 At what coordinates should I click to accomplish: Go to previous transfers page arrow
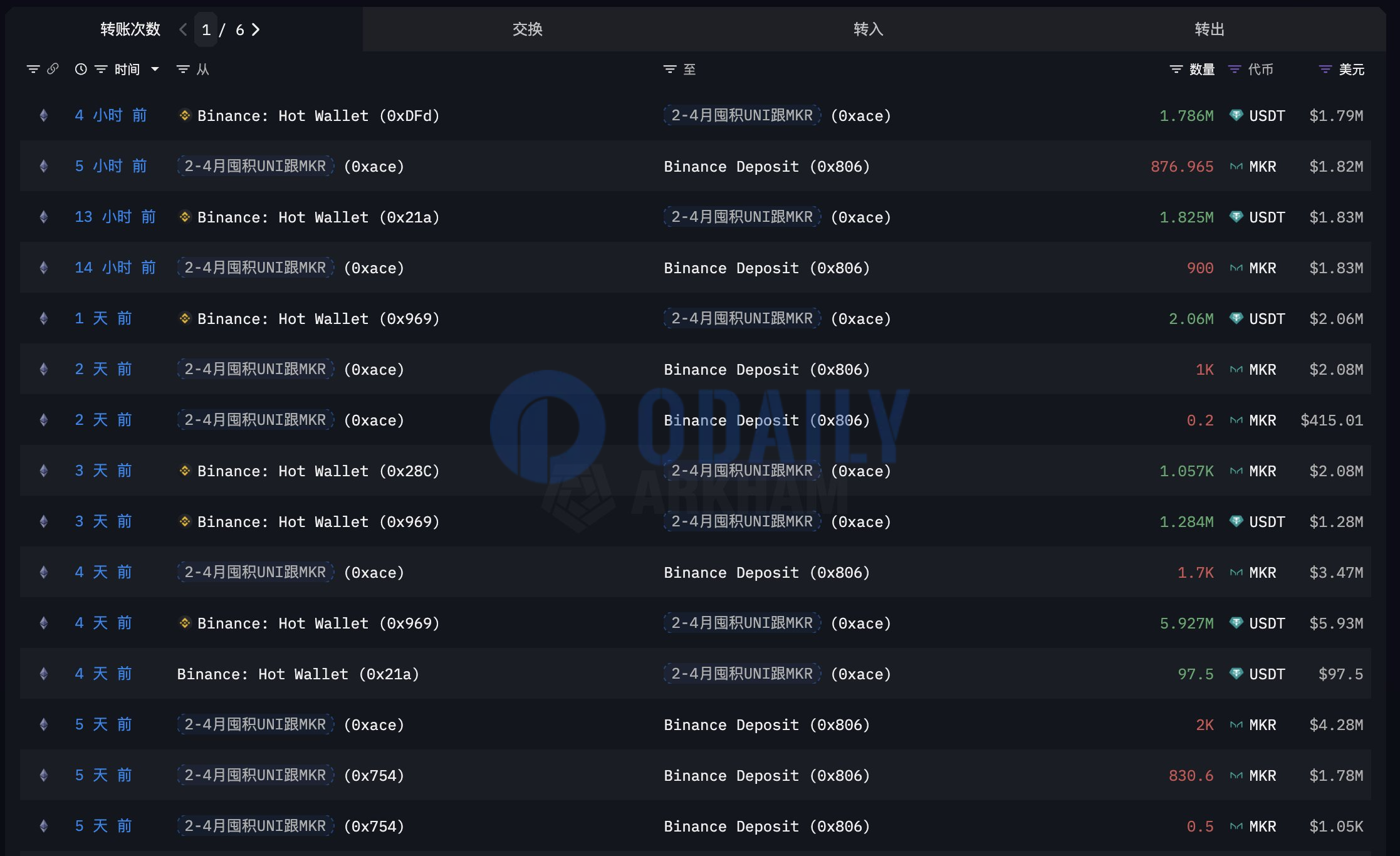[183, 29]
